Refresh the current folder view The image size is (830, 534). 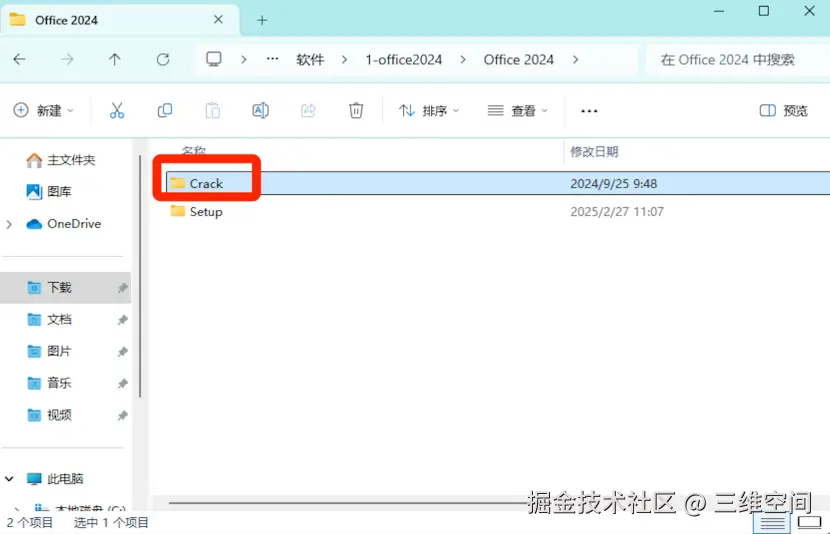[x=163, y=59]
